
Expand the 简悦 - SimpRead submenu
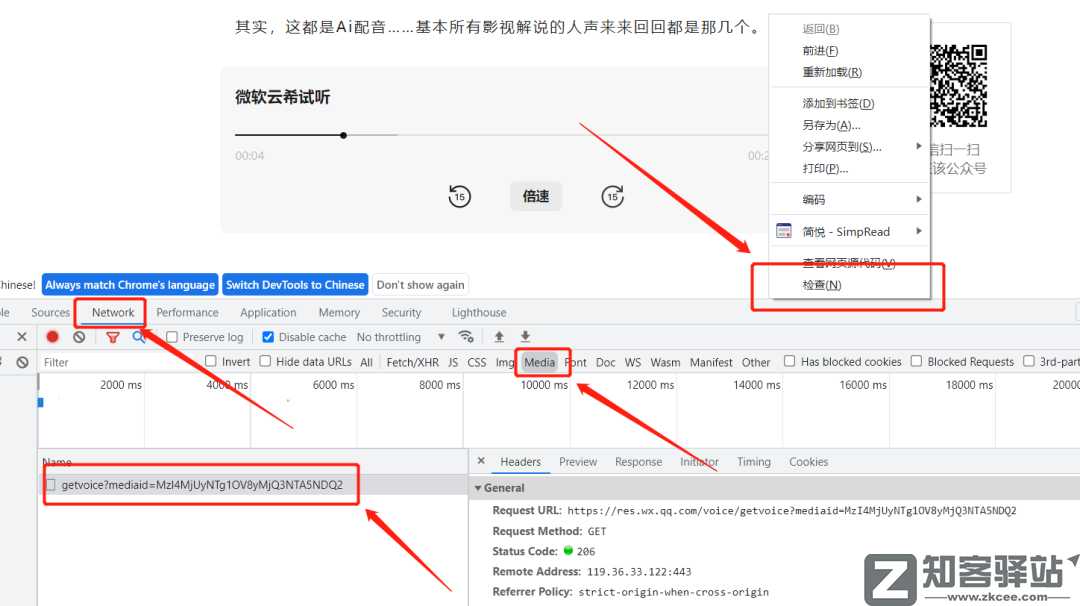pos(845,231)
